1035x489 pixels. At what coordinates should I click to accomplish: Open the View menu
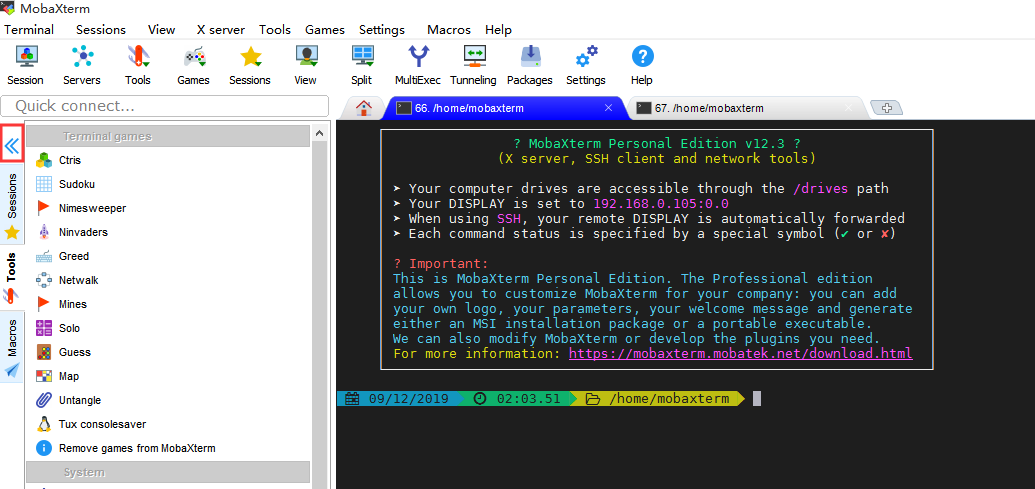[x=162, y=30]
